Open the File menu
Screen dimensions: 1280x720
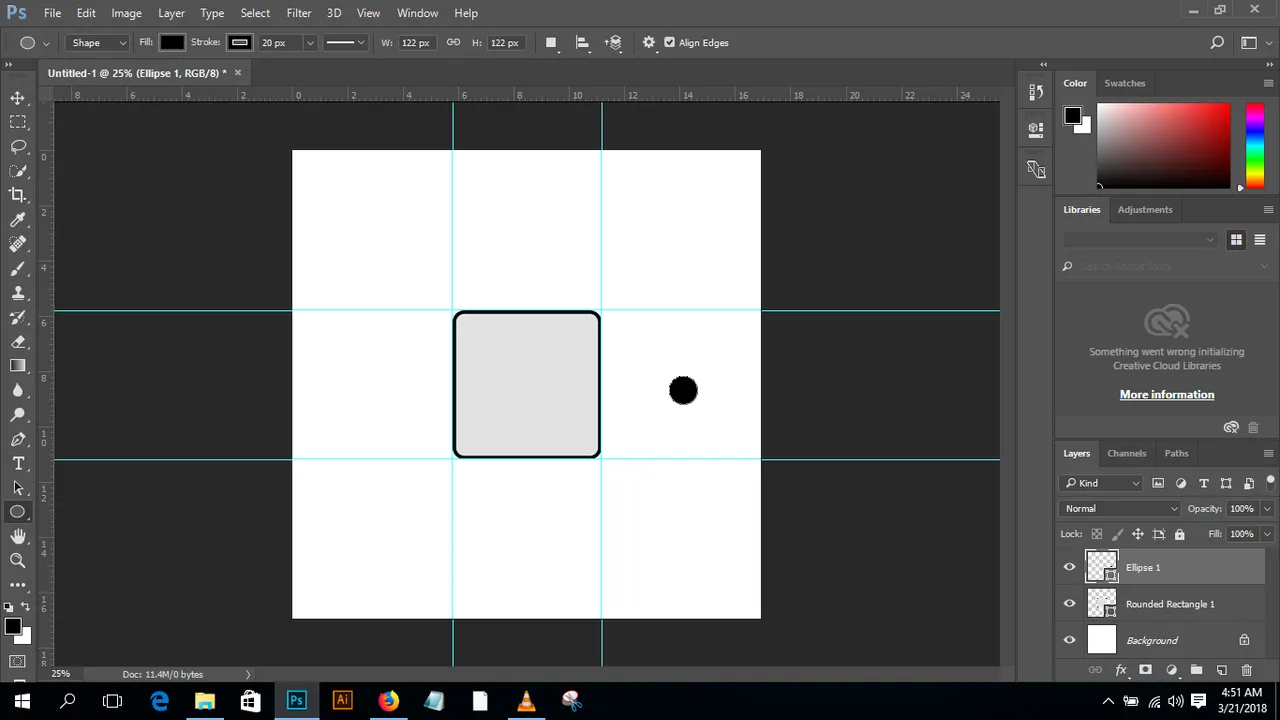[x=52, y=13]
